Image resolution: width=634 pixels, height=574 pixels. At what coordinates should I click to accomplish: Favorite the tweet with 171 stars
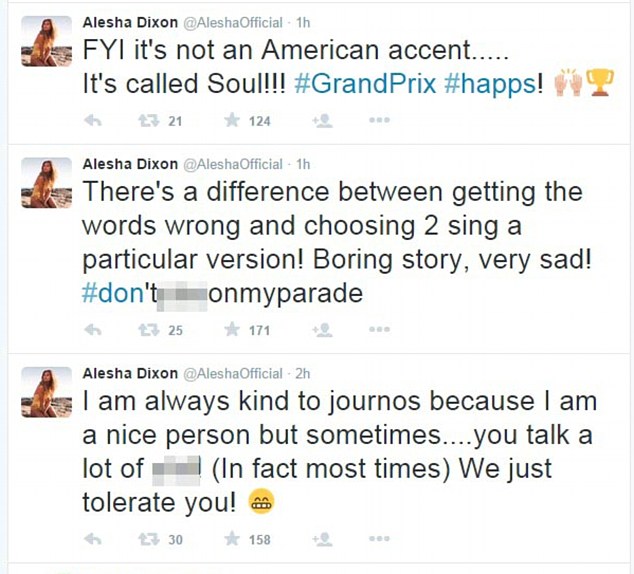coord(232,330)
